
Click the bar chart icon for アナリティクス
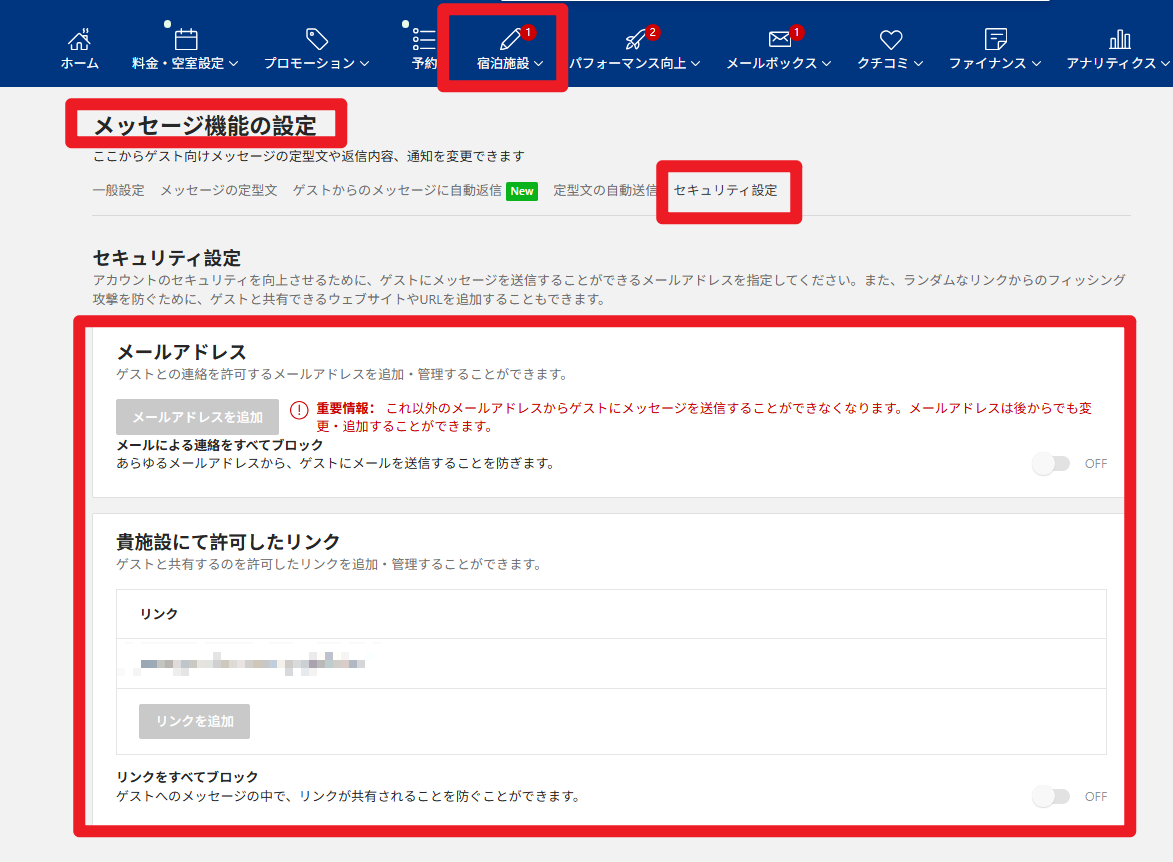pyautogui.click(x=1119, y=39)
